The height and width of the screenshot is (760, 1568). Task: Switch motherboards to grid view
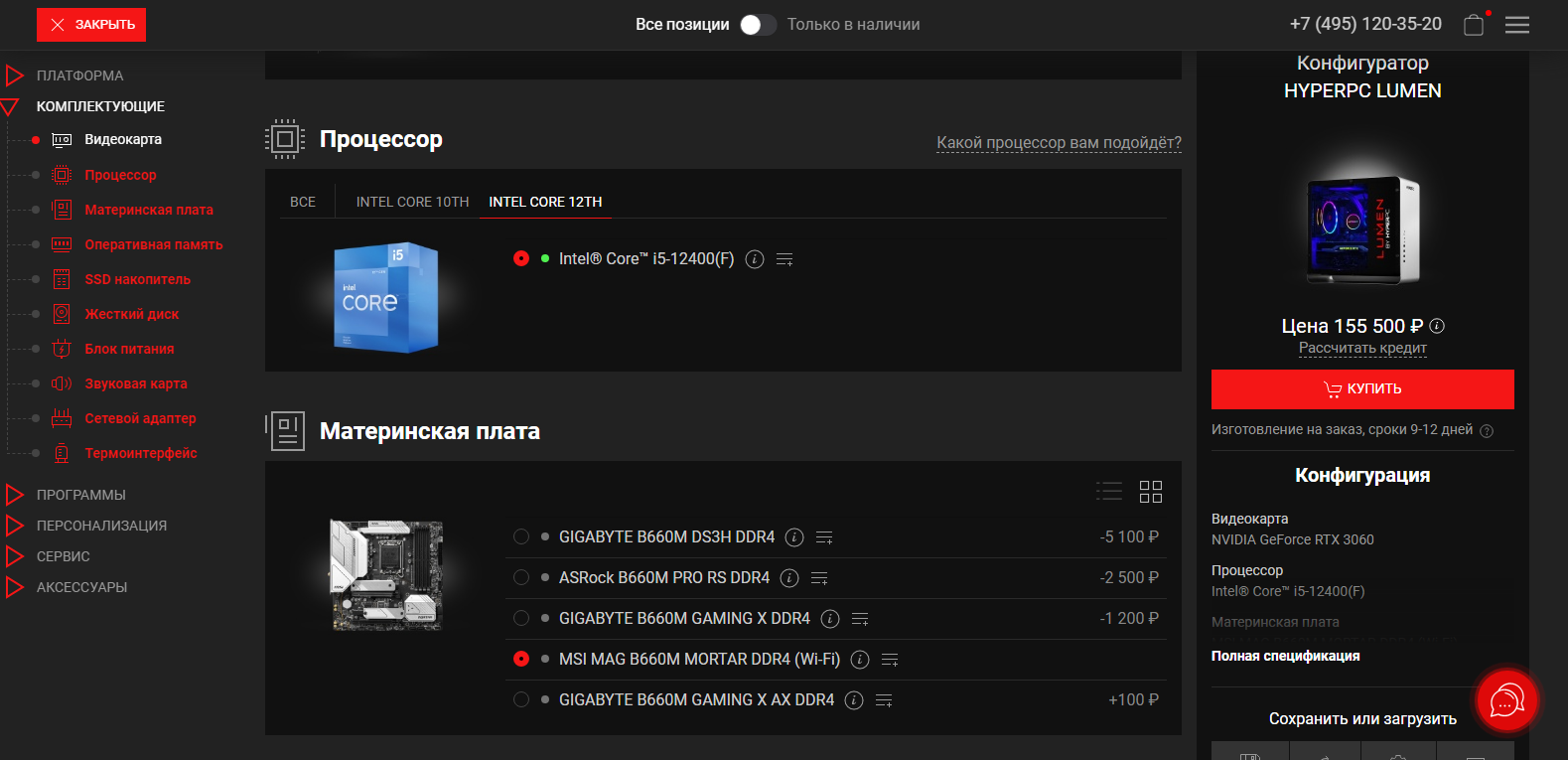pyautogui.click(x=1151, y=491)
